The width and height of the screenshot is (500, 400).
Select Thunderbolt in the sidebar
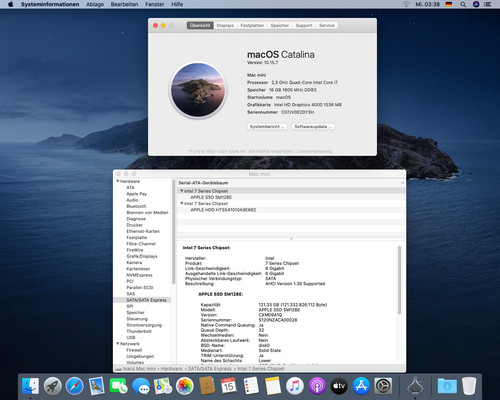pyautogui.click(x=139, y=331)
